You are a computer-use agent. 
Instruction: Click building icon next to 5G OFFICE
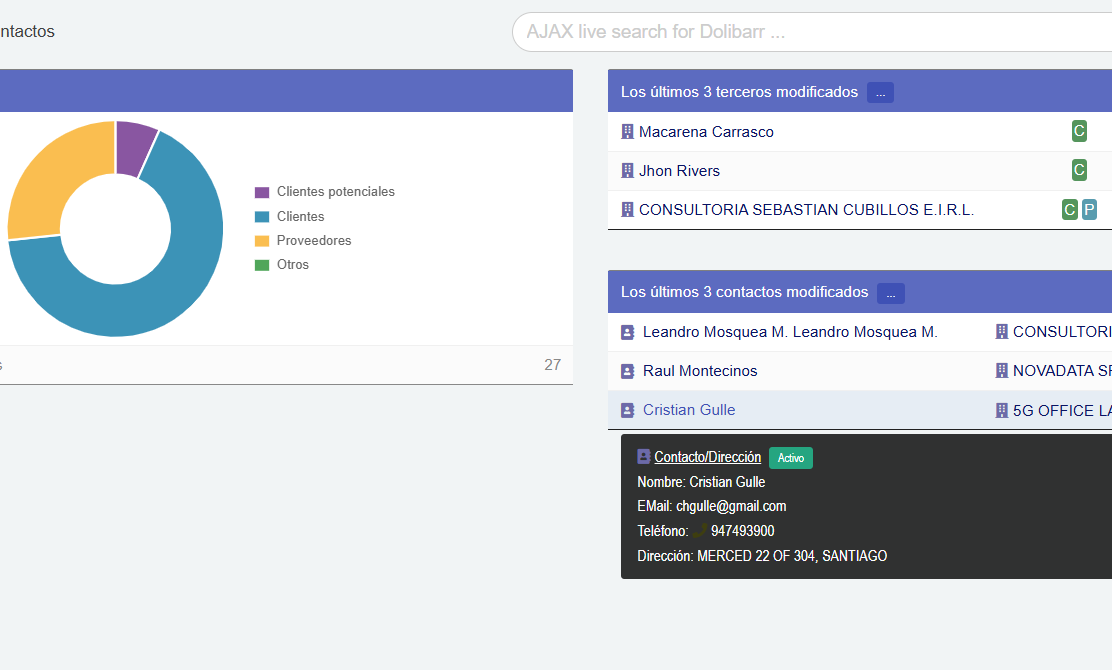tap(1002, 410)
